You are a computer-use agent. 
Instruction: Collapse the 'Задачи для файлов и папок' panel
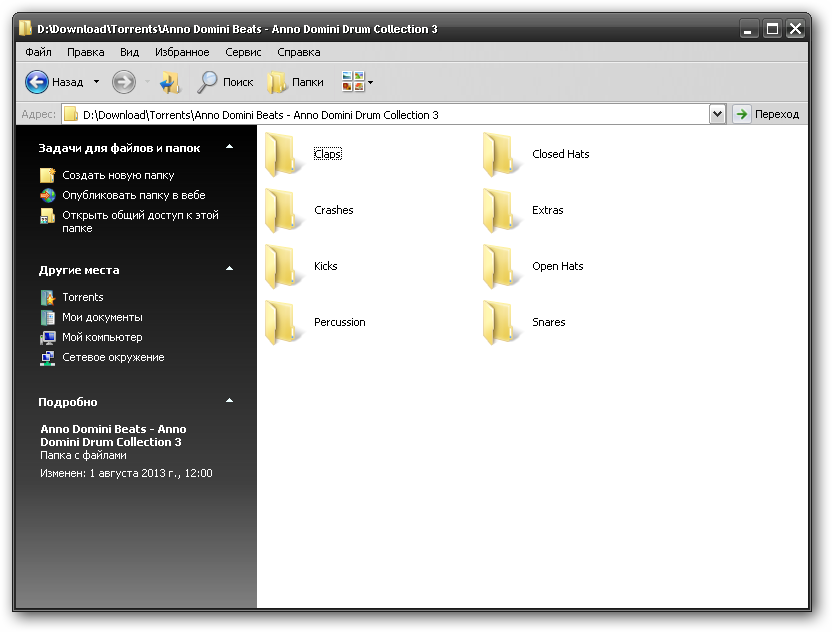coord(229,148)
